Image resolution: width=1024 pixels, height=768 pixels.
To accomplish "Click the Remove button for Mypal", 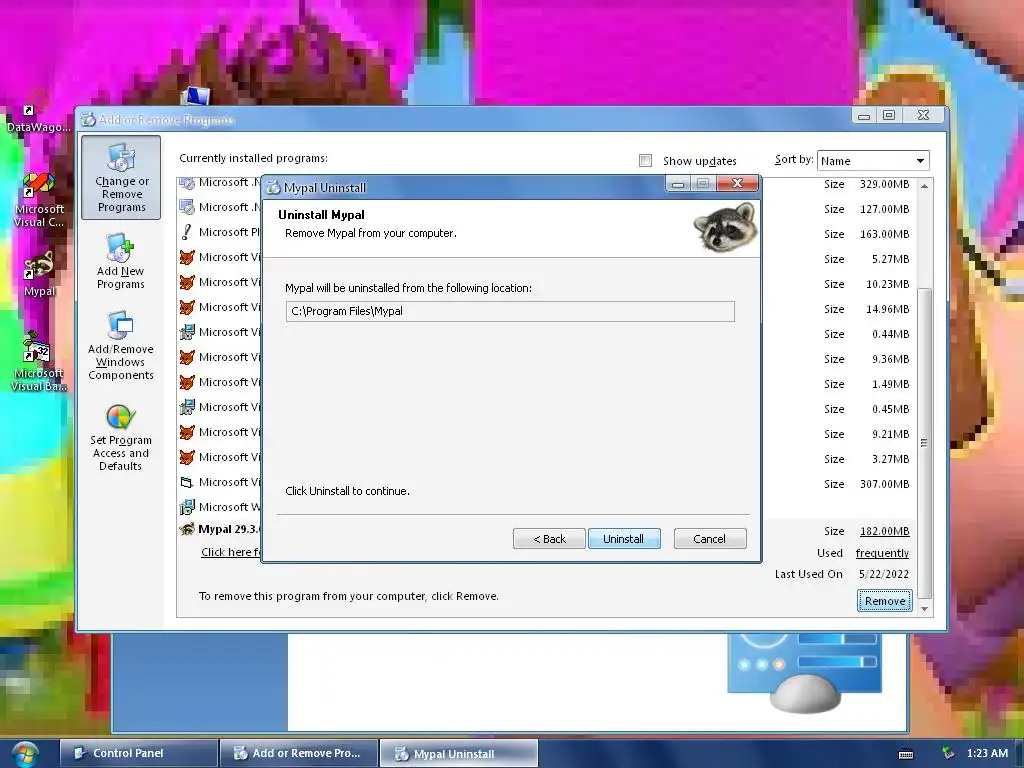I will click(x=884, y=601).
